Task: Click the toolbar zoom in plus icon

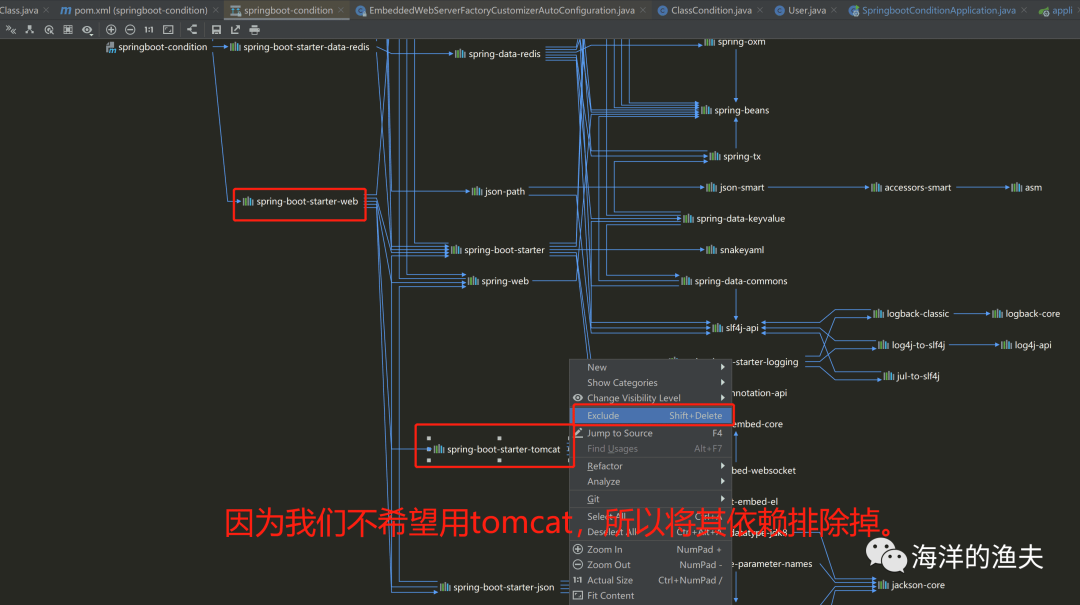Action: tap(111, 30)
